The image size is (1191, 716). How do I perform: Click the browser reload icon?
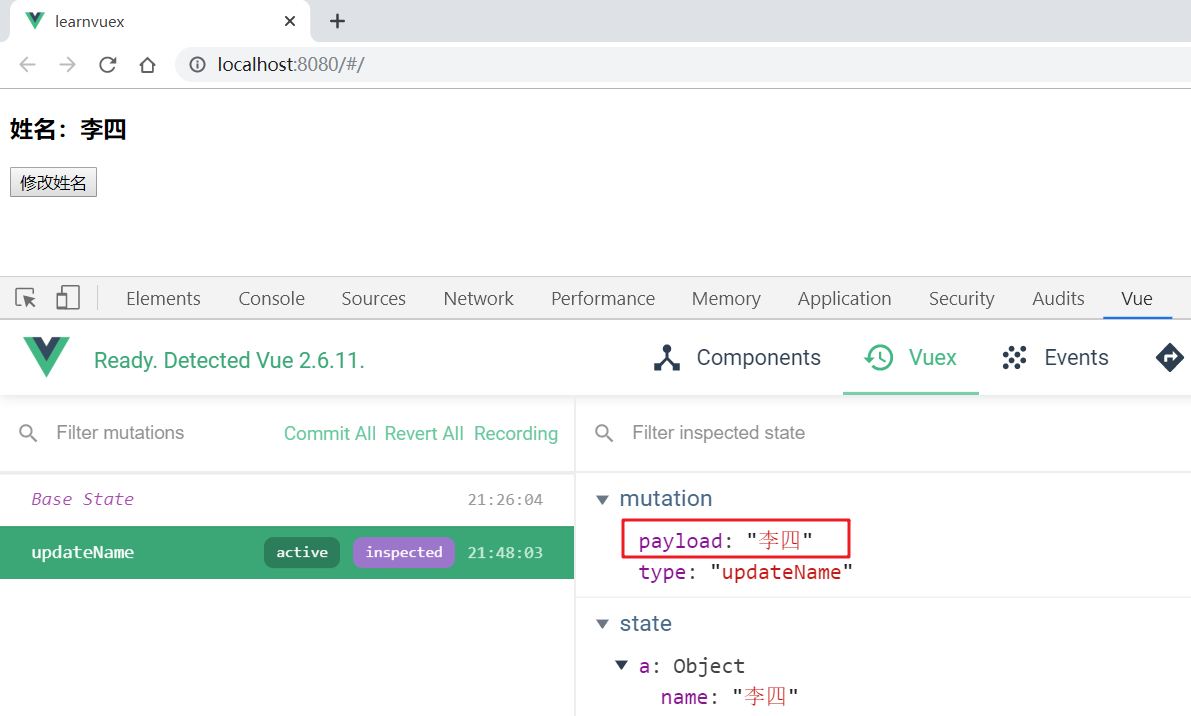[107, 65]
